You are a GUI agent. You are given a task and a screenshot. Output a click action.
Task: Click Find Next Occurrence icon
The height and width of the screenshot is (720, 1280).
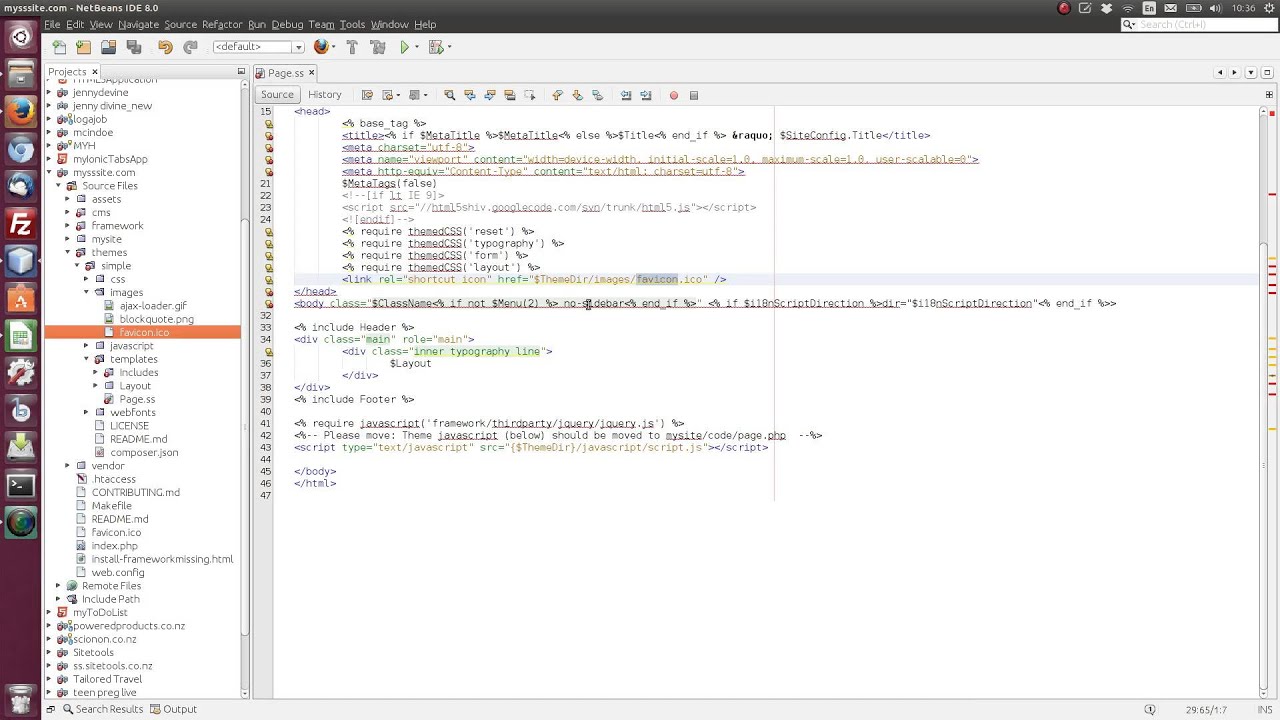coord(489,95)
